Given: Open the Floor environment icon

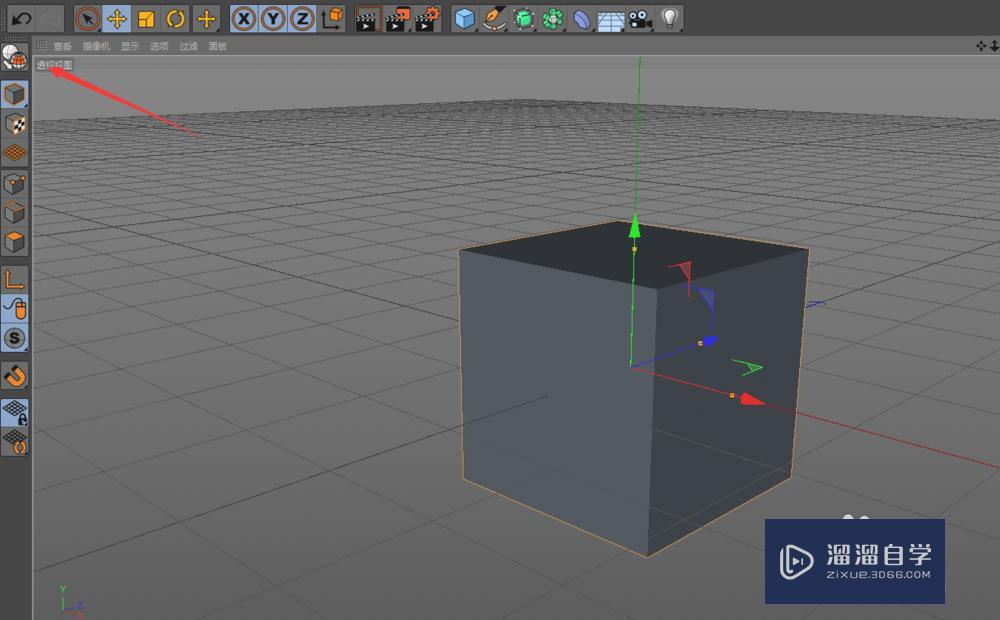Looking at the screenshot, I should (611, 19).
